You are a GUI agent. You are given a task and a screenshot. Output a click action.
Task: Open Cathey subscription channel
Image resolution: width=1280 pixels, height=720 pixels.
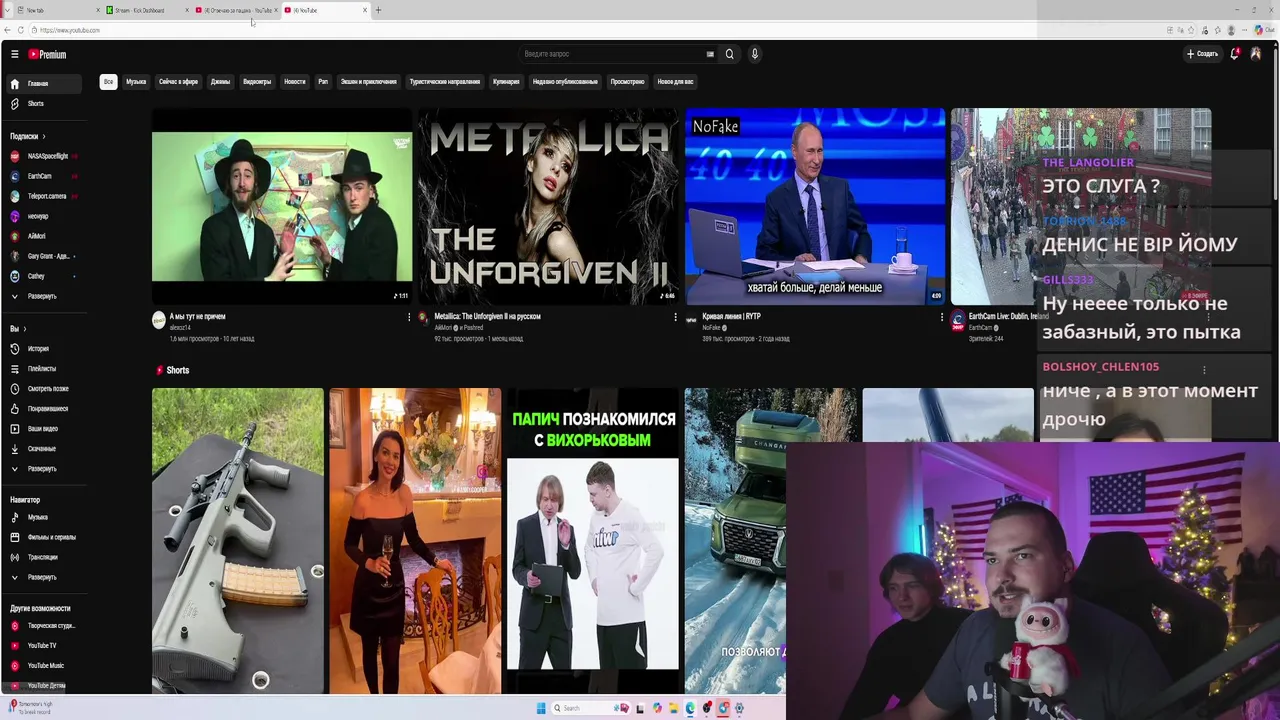pos(36,276)
